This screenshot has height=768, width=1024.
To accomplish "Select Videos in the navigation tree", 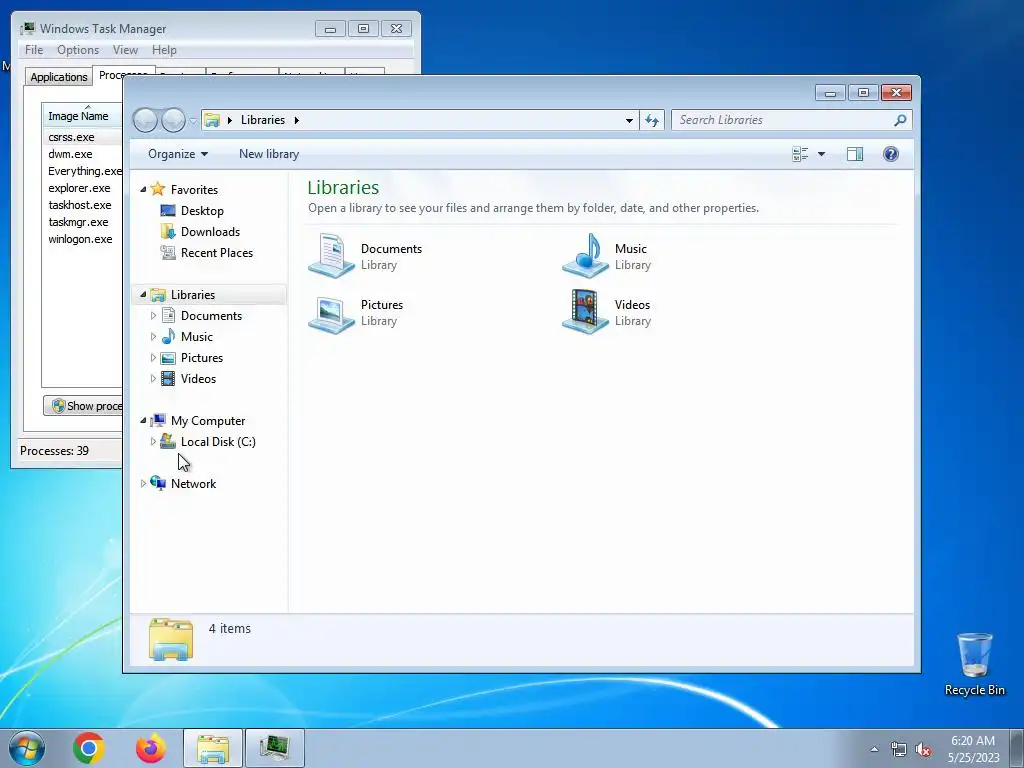I will [x=198, y=379].
